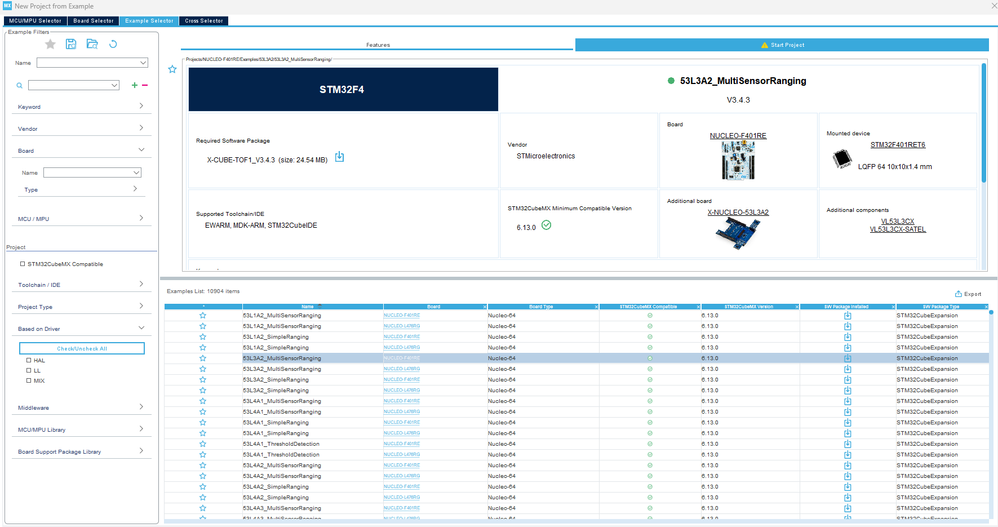Reset all example filters
The image size is (998, 527).
click(x=113, y=44)
